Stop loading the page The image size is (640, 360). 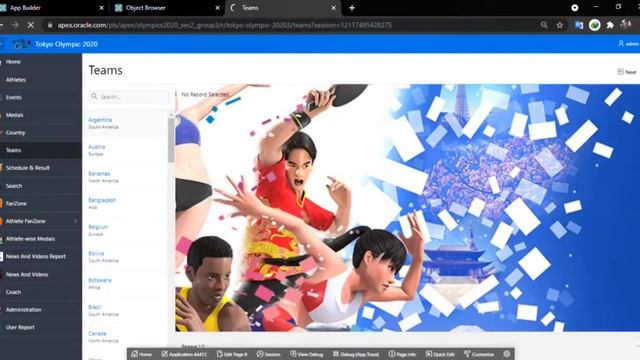pos(31,25)
